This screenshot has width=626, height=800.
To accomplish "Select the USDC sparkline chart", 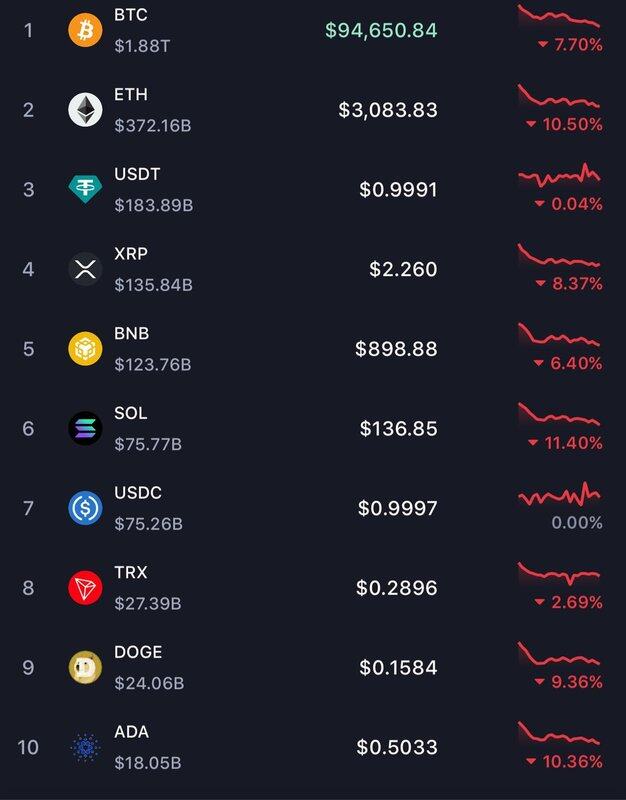I will click(x=559, y=496).
